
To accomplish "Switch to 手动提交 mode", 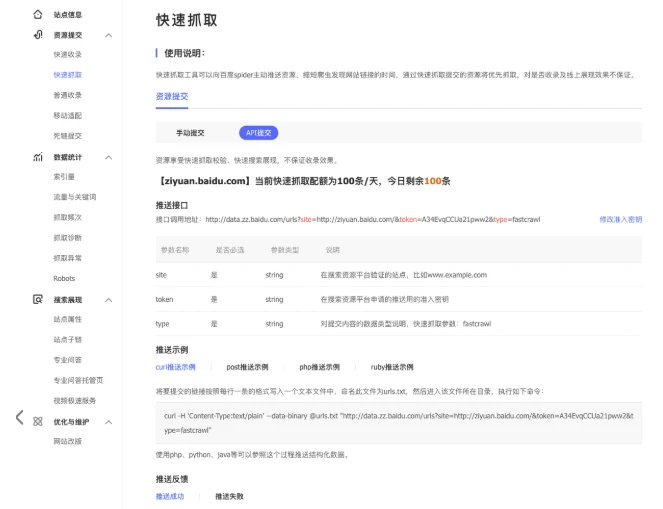I will [190, 133].
